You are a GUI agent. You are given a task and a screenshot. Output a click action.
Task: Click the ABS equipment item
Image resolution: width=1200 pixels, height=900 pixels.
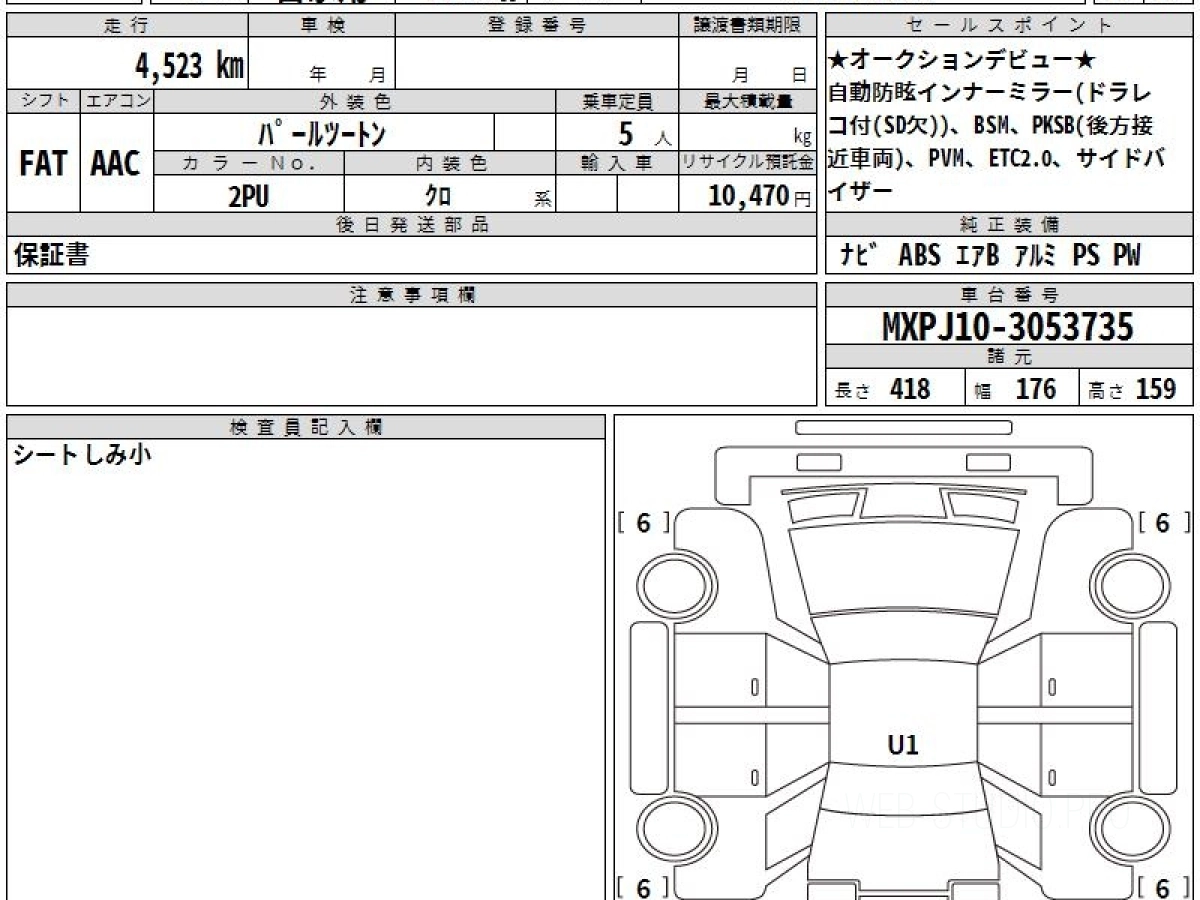point(920,256)
